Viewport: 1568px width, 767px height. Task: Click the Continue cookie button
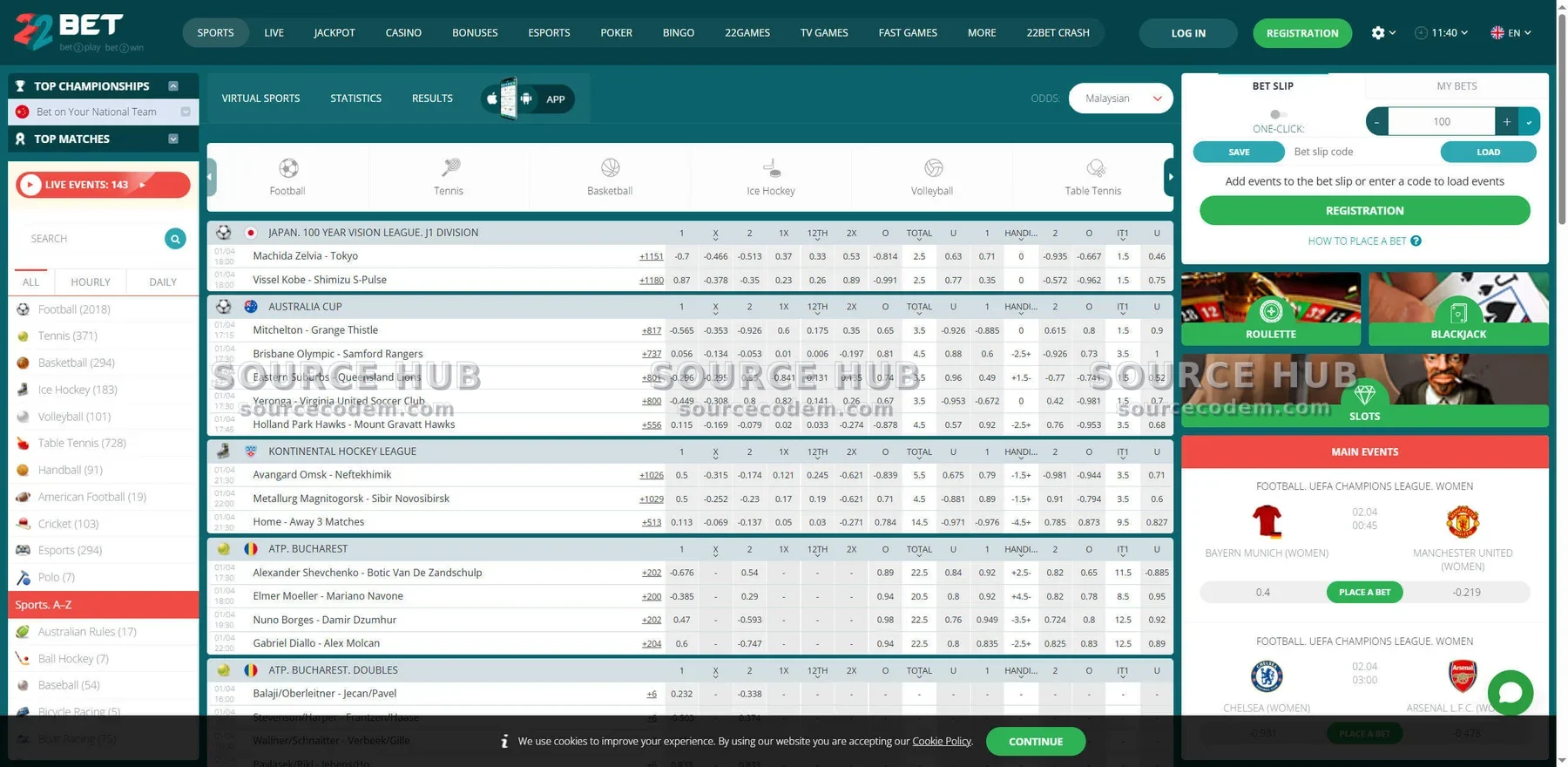point(1035,742)
